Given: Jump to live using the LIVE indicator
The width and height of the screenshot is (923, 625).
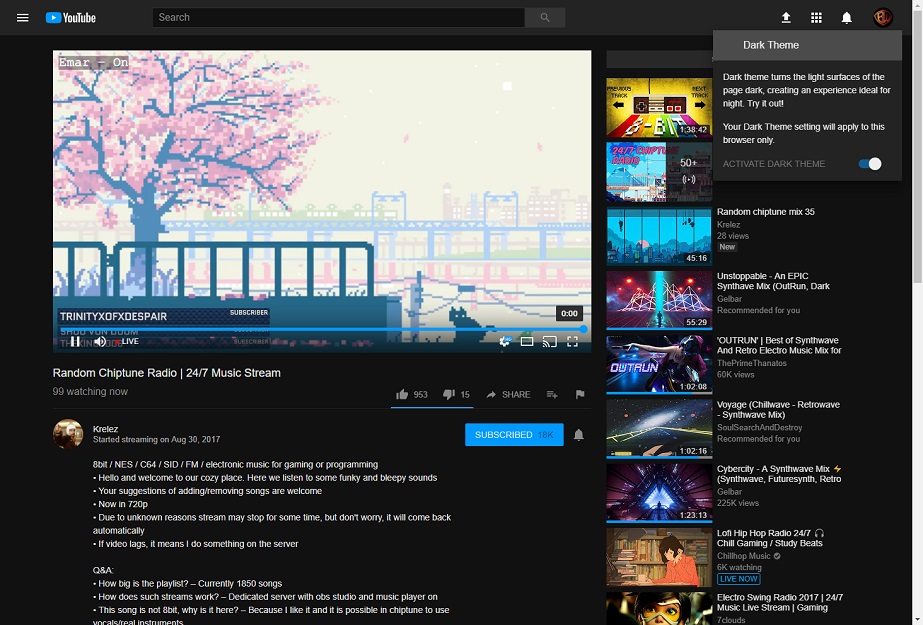Looking at the screenshot, I should pos(127,341).
